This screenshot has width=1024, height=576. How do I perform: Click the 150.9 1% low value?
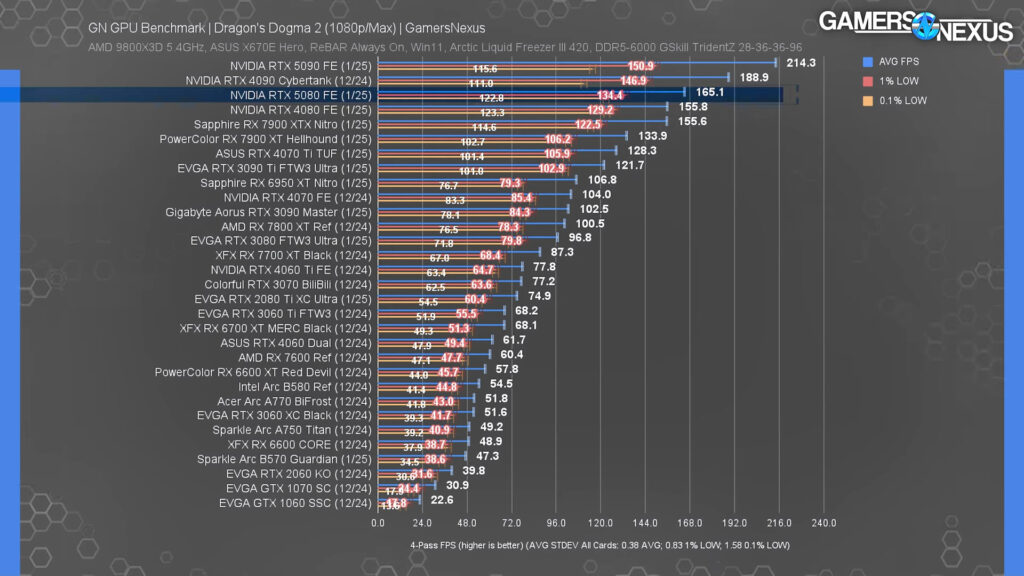(x=641, y=67)
